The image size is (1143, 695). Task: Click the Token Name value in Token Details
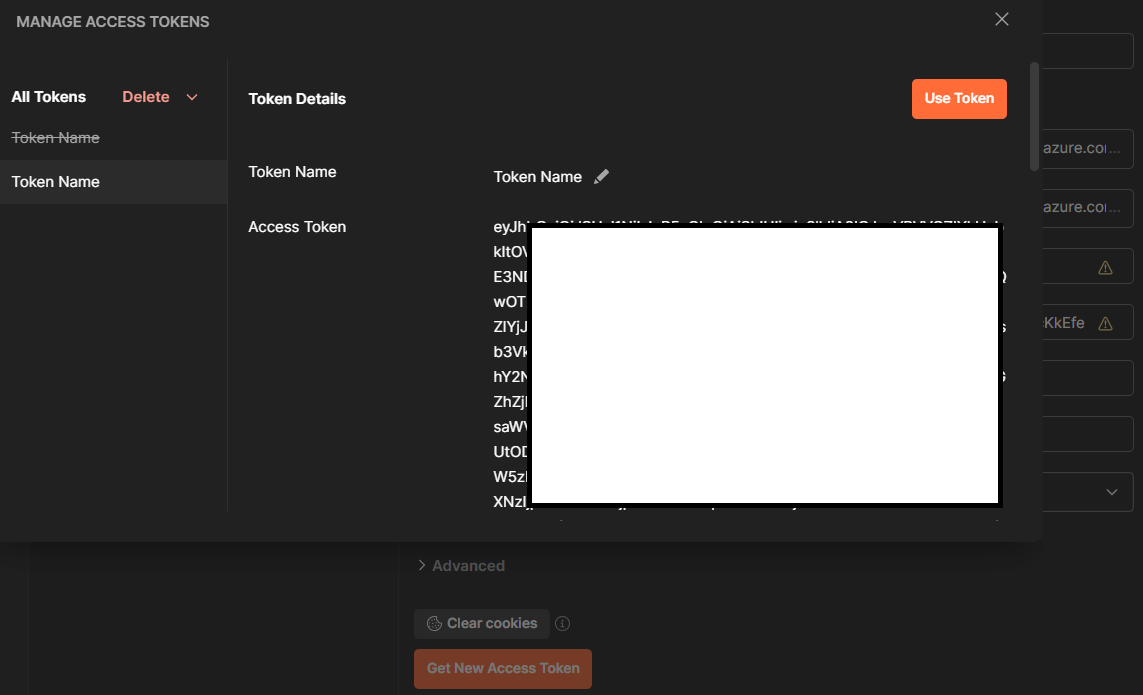(x=537, y=177)
